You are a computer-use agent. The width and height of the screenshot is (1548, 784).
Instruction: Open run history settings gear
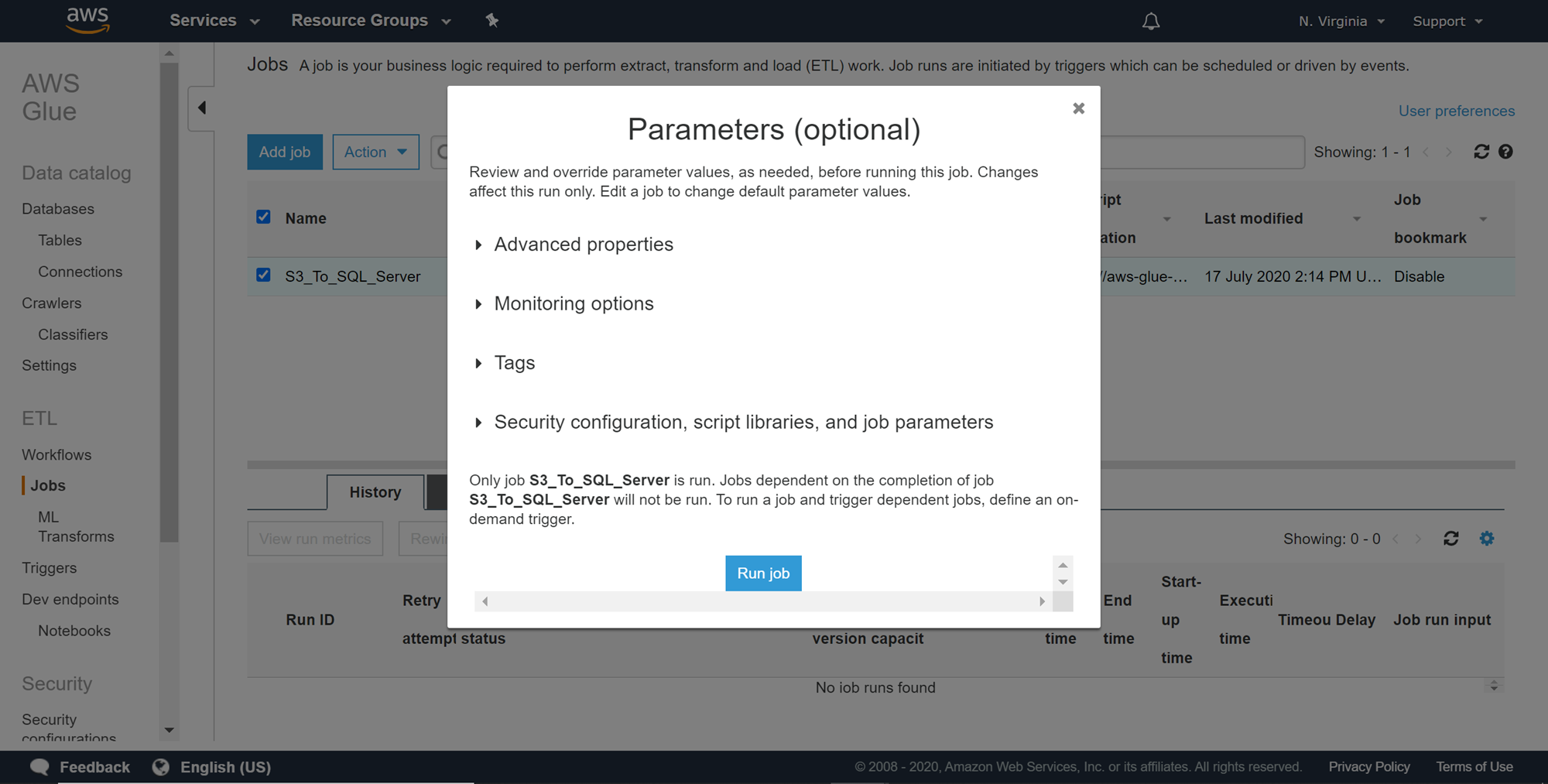click(x=1487, y=539)
